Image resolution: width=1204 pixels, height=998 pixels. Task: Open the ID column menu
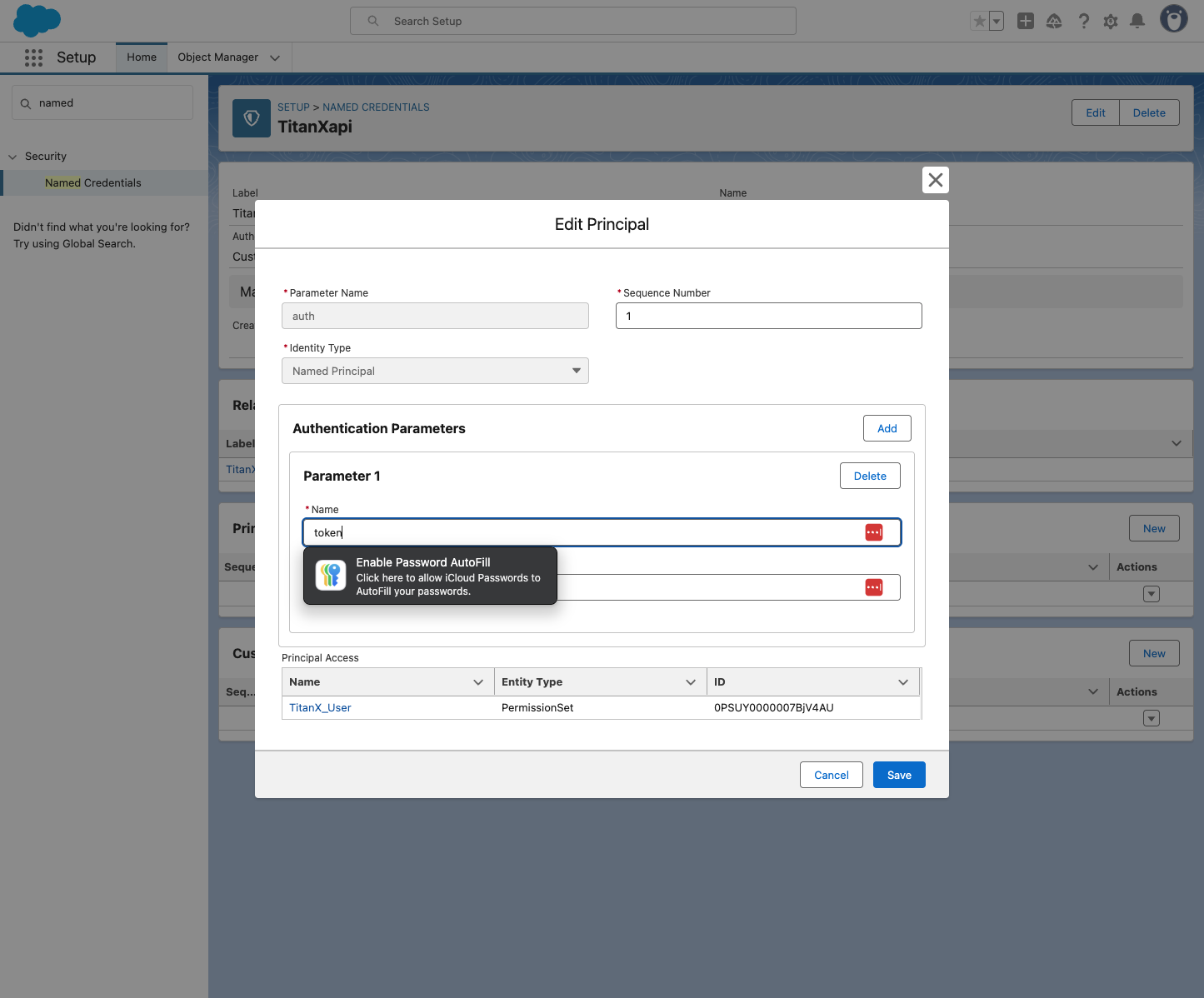point(903,682)
